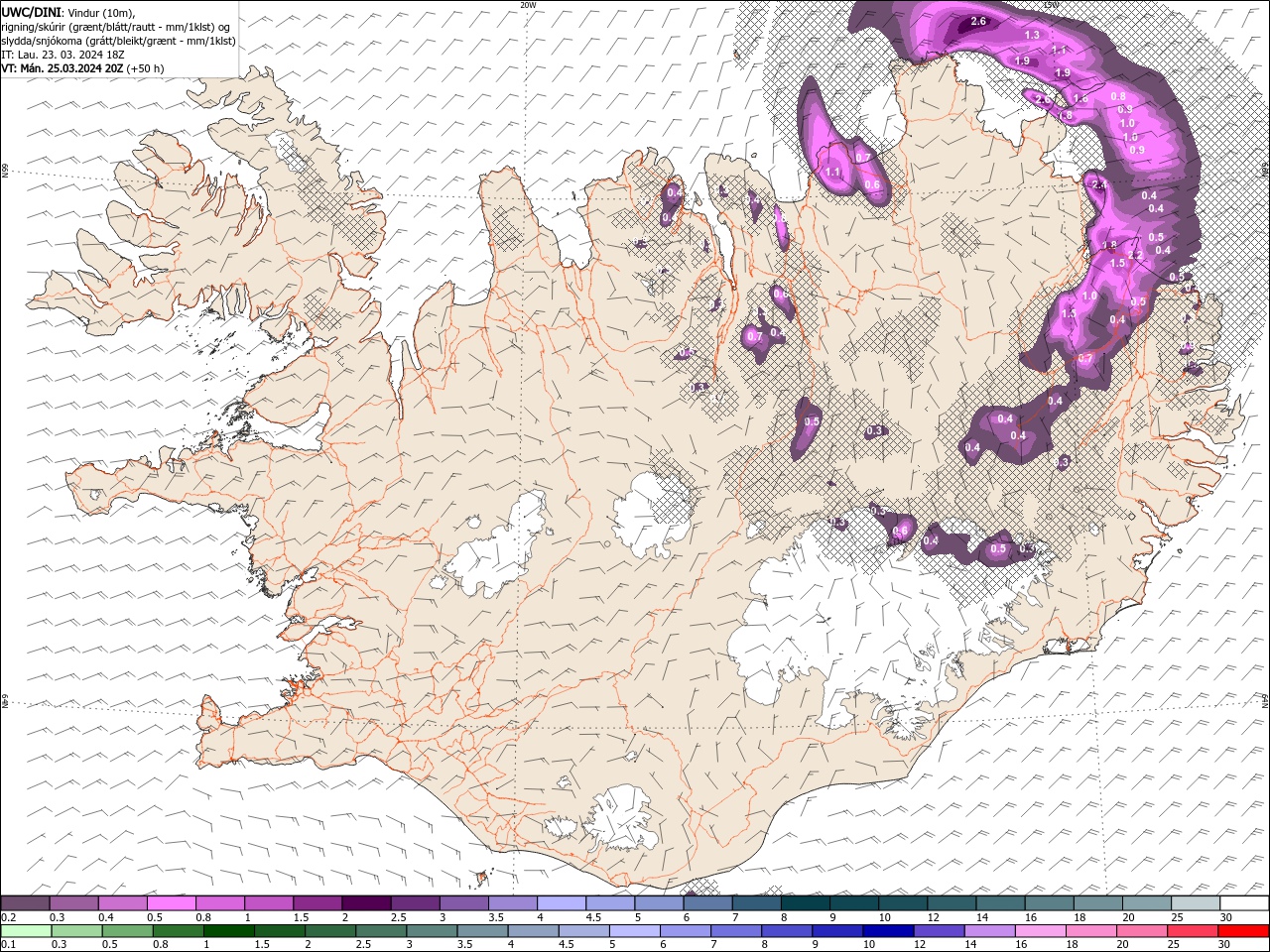Viewport: 1270px width, 952px height.
Task: Click the '2.4' snowfall value on map
Action: (1099, 184)
